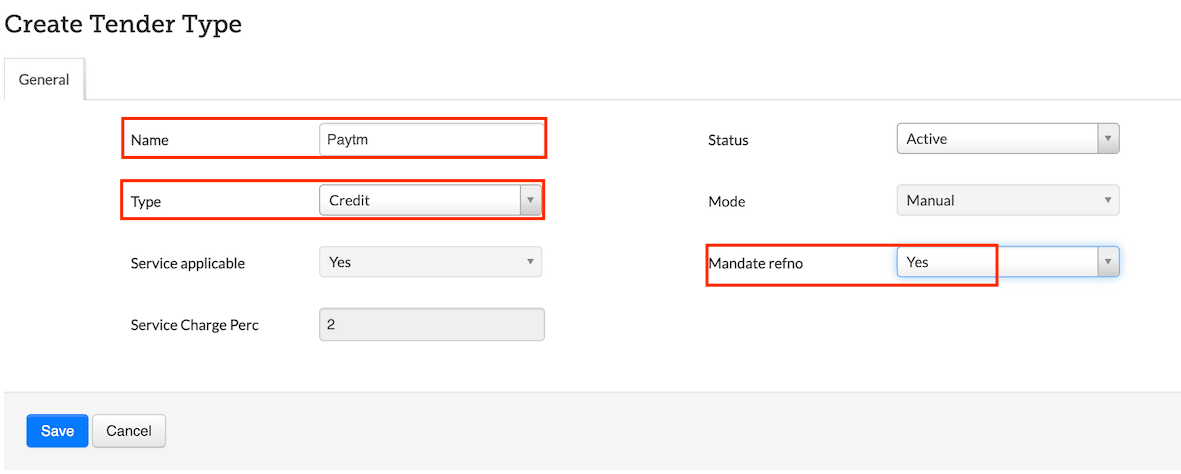Click the arrow of Service applicable dropdown

coord(529,262)
